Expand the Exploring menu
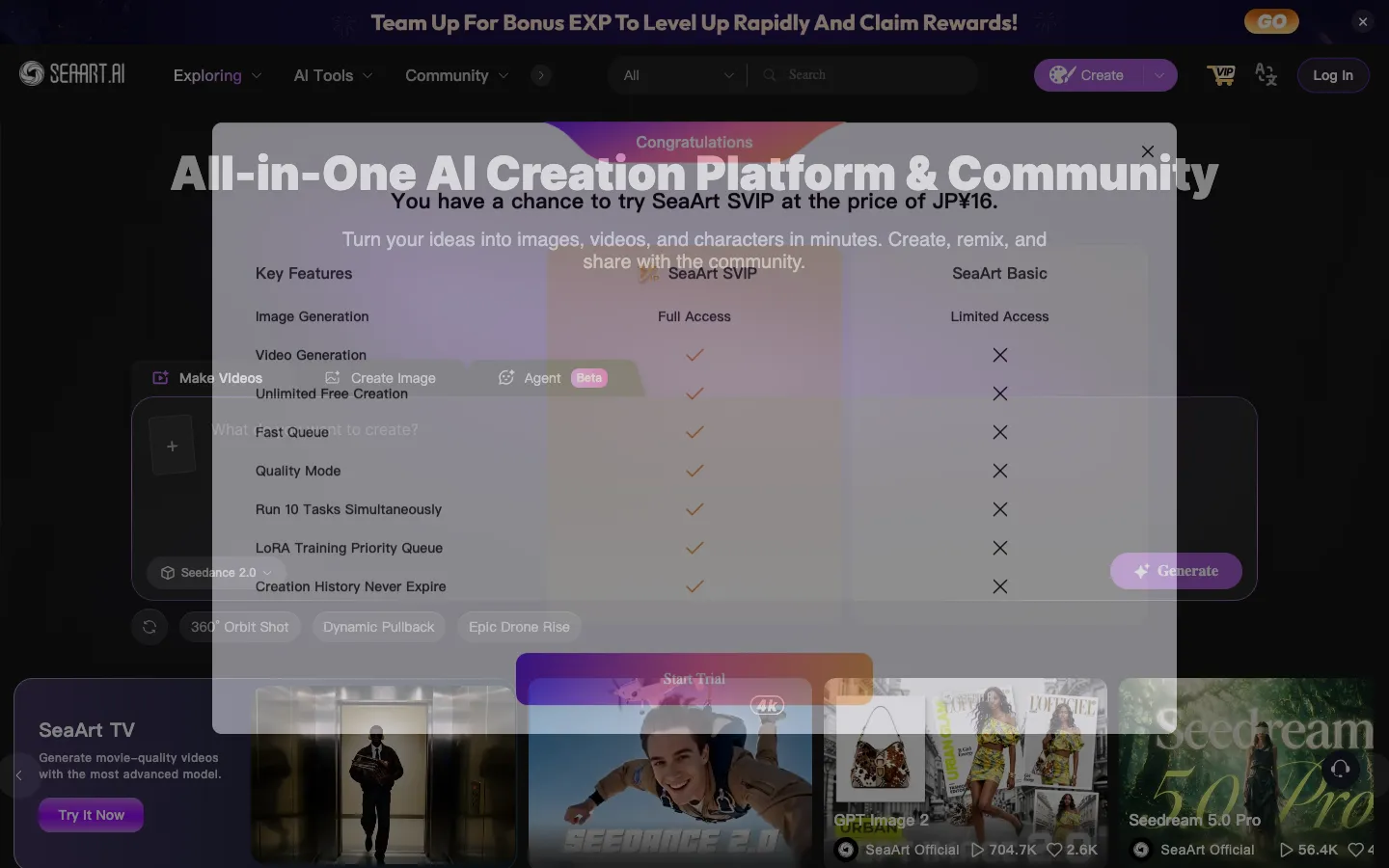1389x868 pixels. point(217,75)
